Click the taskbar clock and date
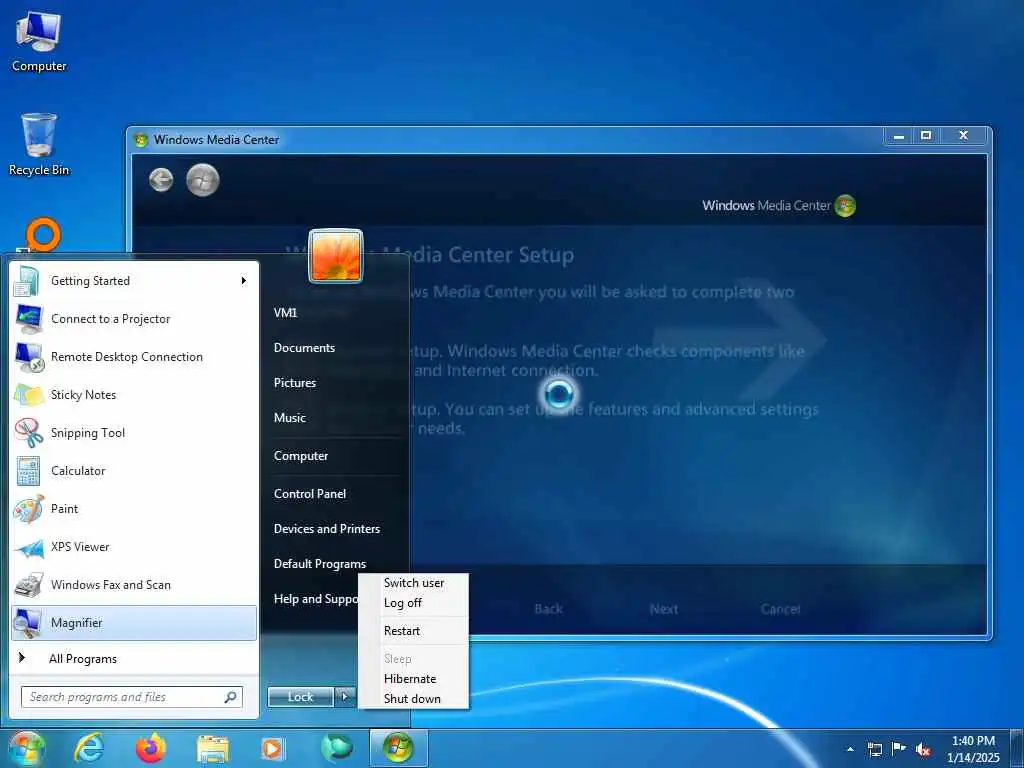Viewport: 1024px width, 768px height. tap(973, 749)
